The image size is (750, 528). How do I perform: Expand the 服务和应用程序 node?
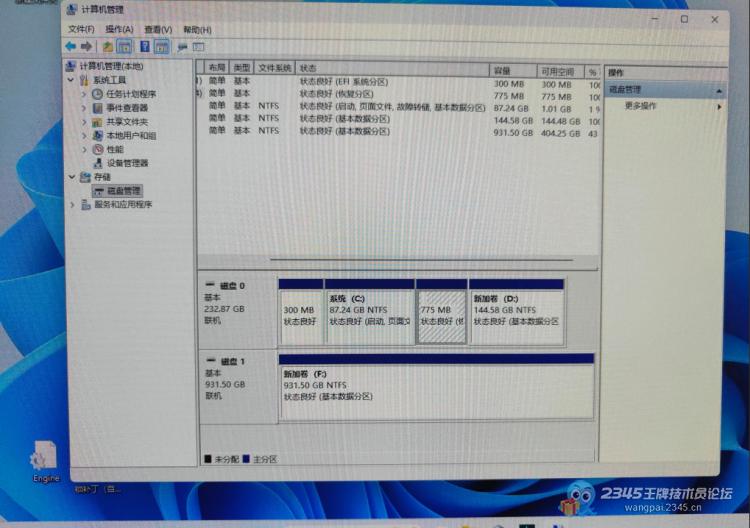(72, 204)
